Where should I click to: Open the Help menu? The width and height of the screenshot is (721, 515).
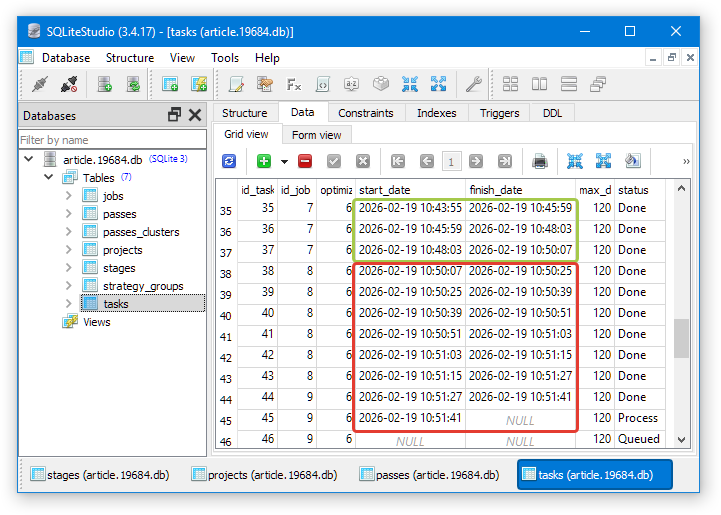267,58
